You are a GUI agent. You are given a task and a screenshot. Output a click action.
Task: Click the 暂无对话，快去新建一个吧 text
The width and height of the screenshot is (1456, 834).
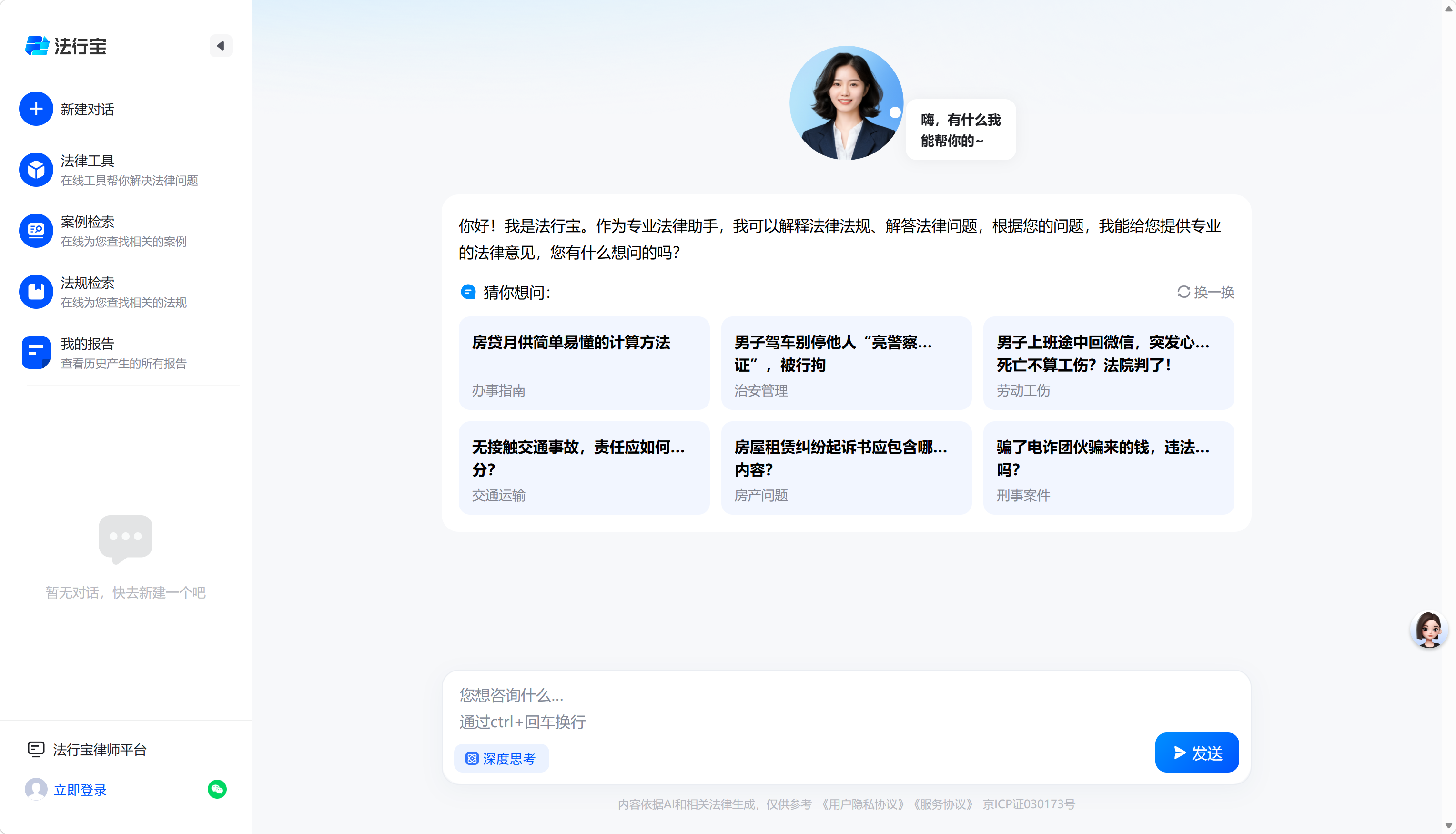click(125, 593)
